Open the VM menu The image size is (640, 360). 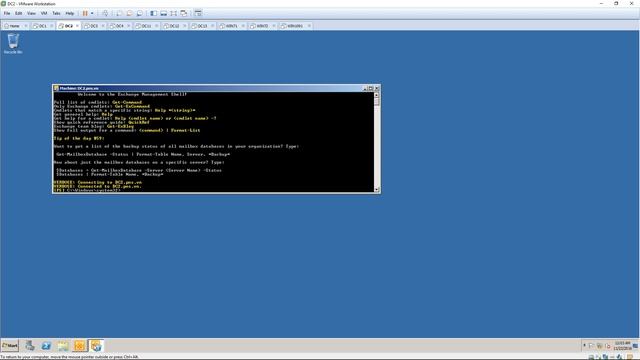pyautogui.click(x=44, y=13)
